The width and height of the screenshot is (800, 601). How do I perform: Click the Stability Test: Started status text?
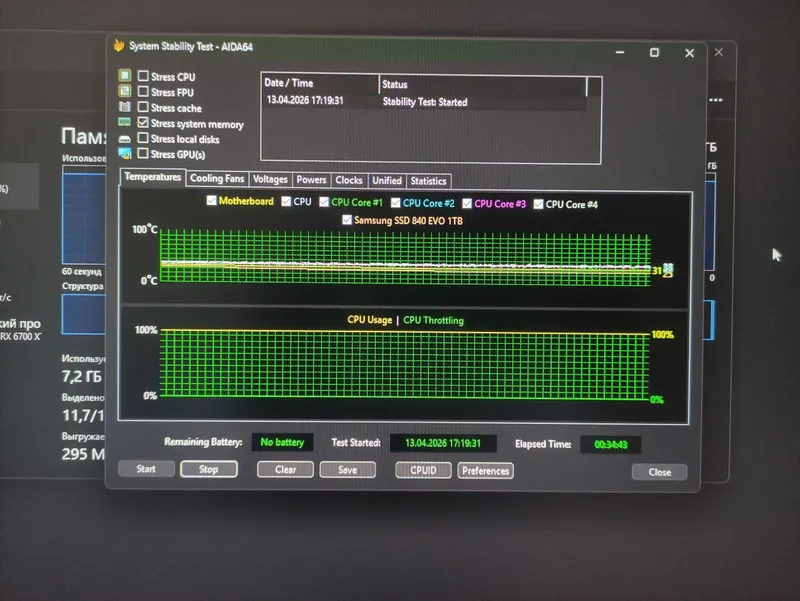coord(425,102)
